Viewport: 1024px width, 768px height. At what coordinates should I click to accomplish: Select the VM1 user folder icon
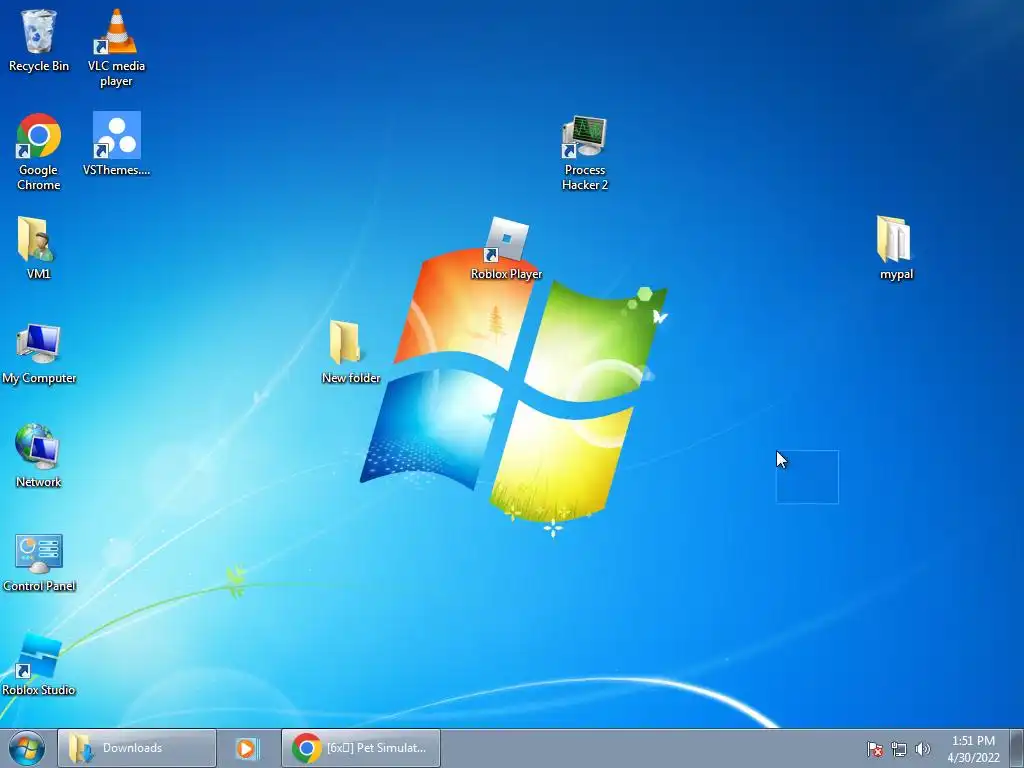click(x=39, y=248)
